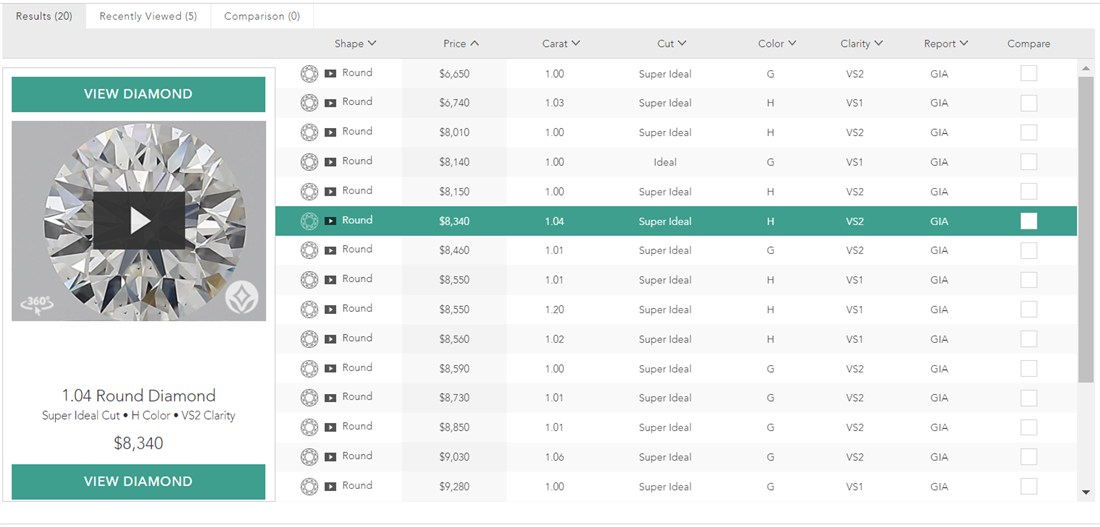The width and height of the screenshot is (1100, 527).
Task: Play the diamond preview video
Action: 139,221
